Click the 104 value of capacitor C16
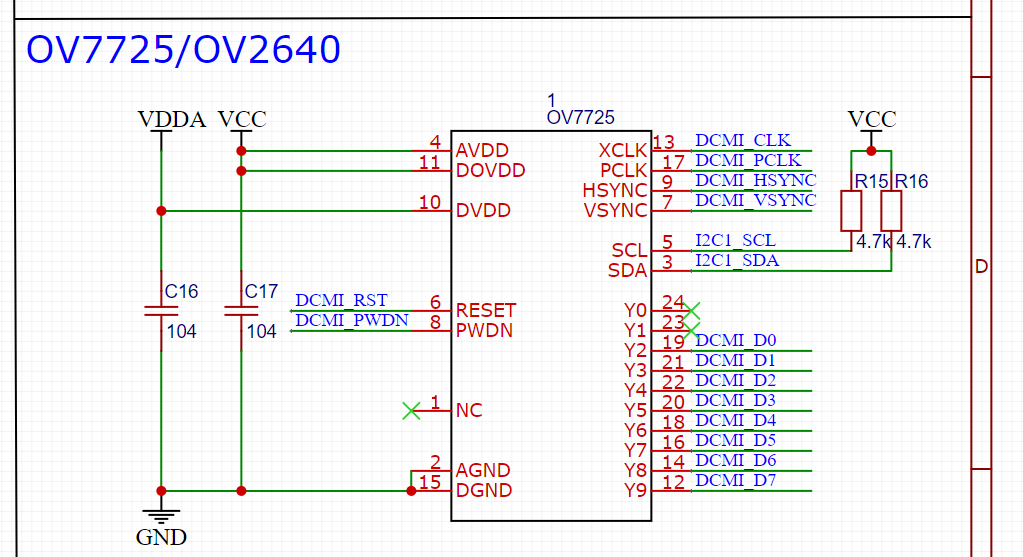This screenshot has width=1023, height=557. click(x=181, y=332)
